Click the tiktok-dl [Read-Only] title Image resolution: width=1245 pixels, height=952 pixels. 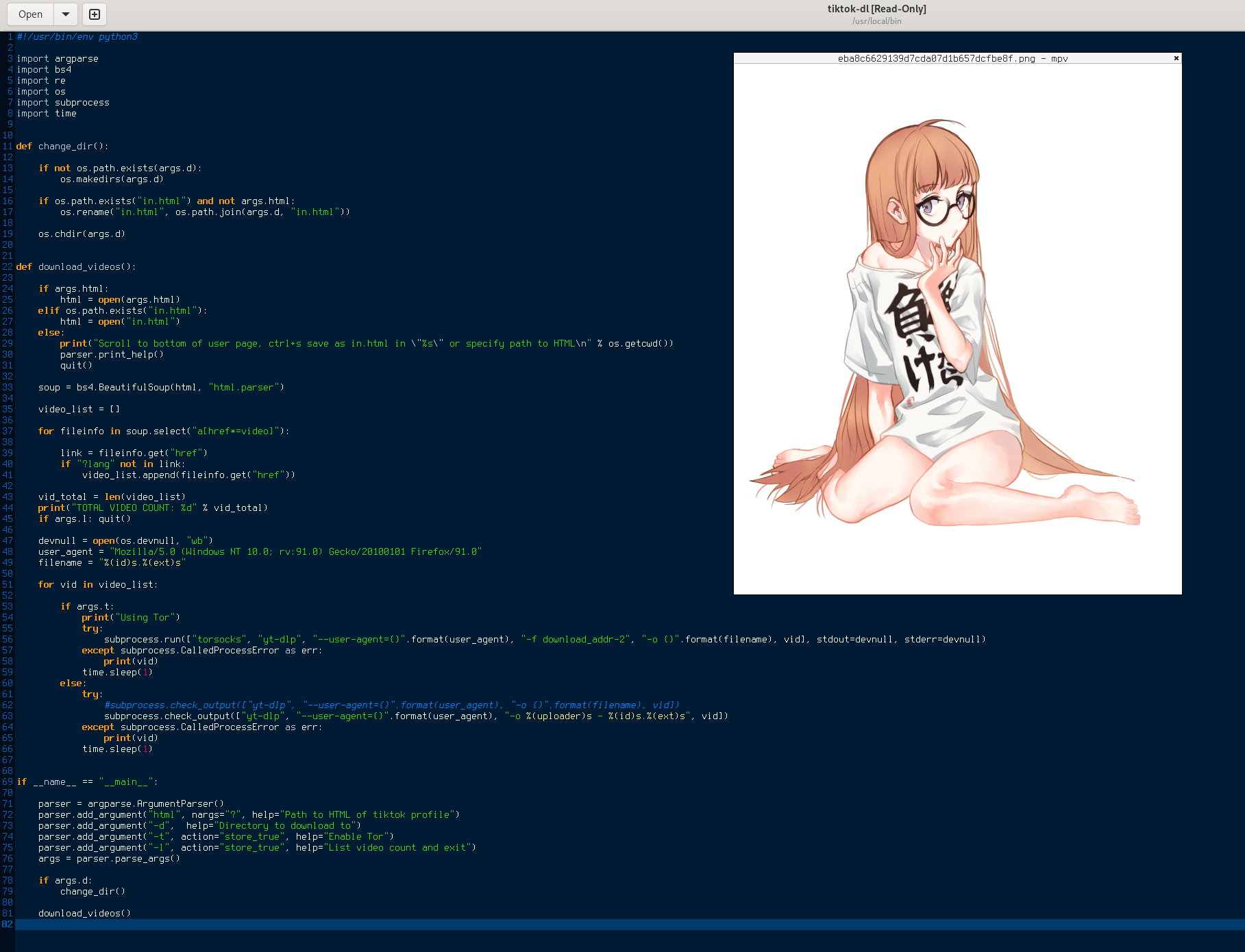(x=876, y=9)
